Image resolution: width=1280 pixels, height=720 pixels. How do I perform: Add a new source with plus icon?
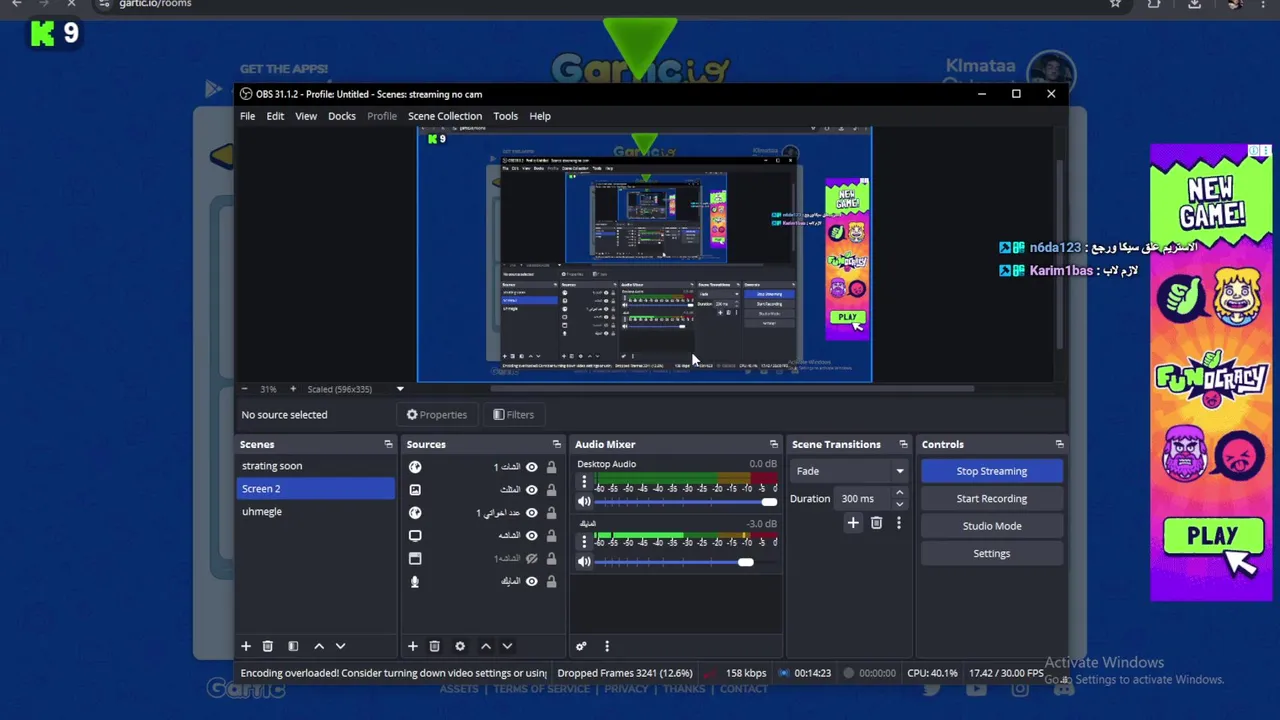(x=412, y=646)
